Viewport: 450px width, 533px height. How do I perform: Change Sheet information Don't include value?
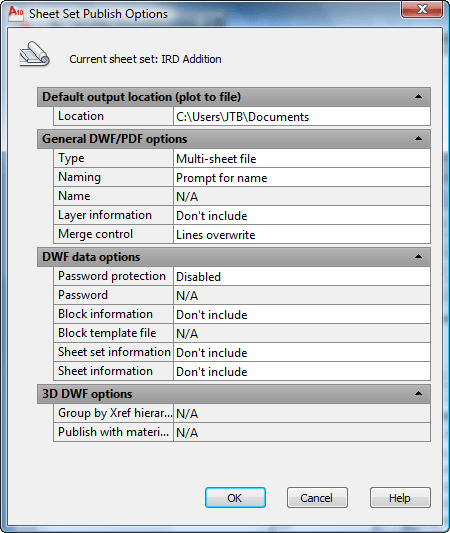pyautogui.click(x=302, y=372)
